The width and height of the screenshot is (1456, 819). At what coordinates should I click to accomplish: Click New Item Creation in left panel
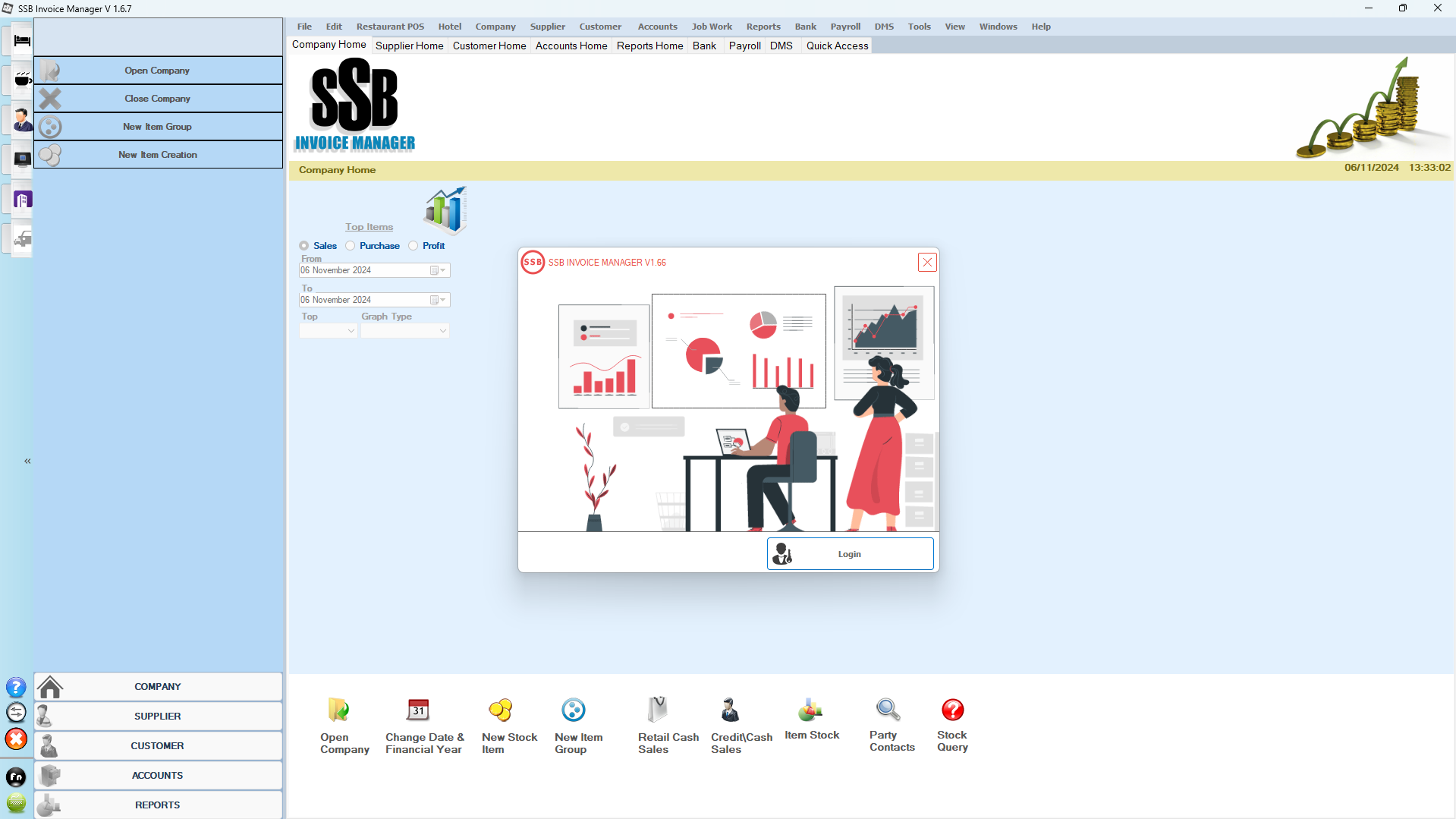(x=158, y=155)
